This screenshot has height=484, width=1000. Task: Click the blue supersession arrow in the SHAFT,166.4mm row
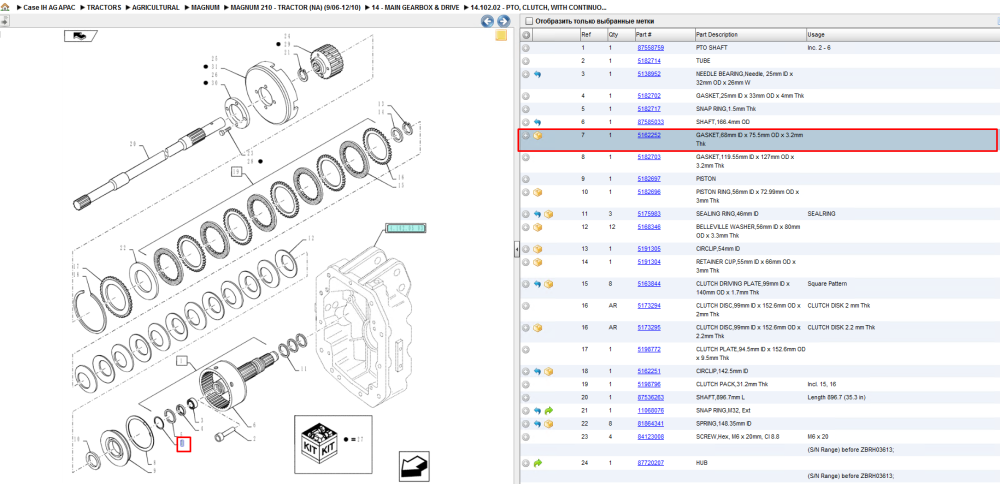pyautogui.click(x=537, y=122)
